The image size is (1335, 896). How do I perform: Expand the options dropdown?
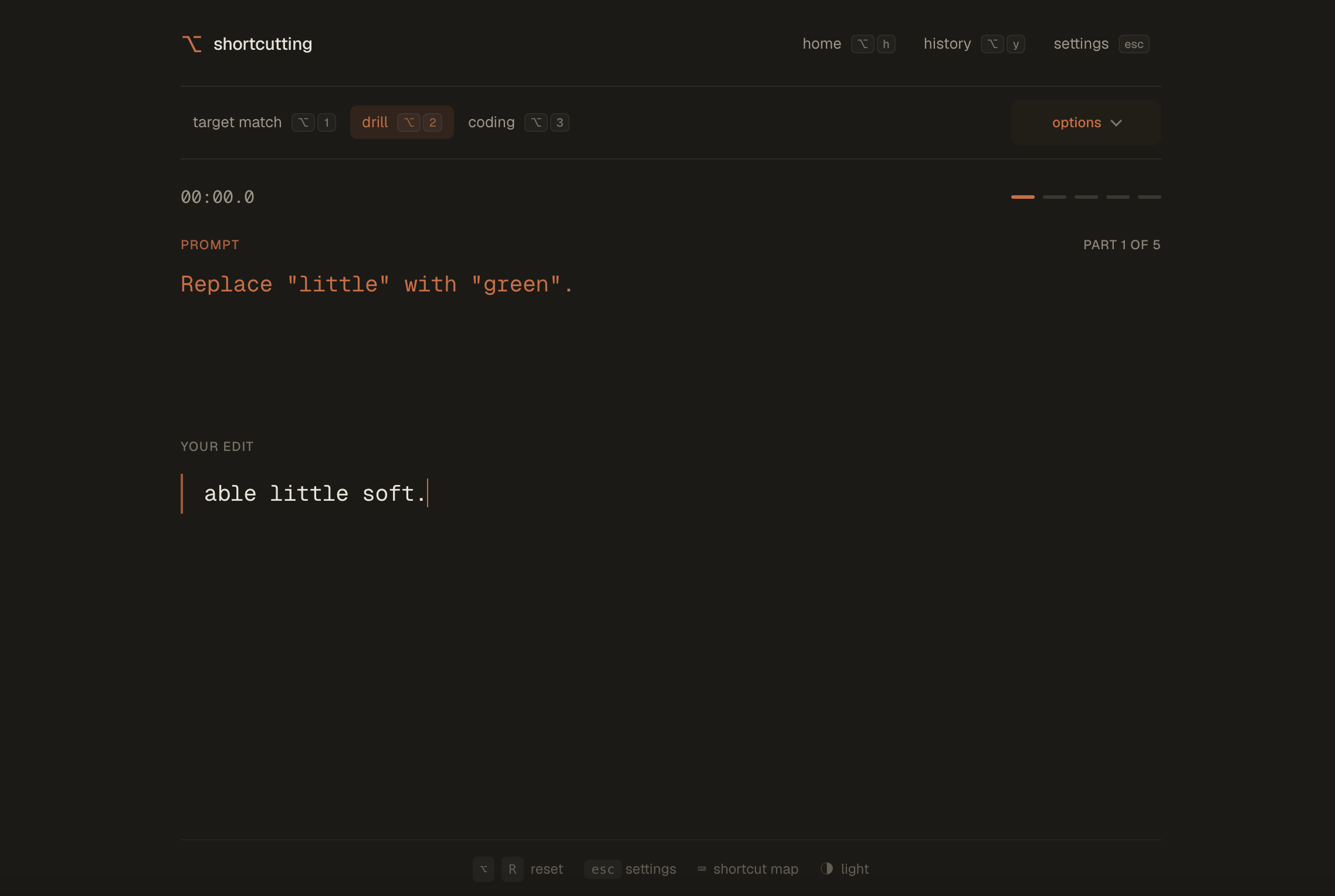pos(1086,123)
